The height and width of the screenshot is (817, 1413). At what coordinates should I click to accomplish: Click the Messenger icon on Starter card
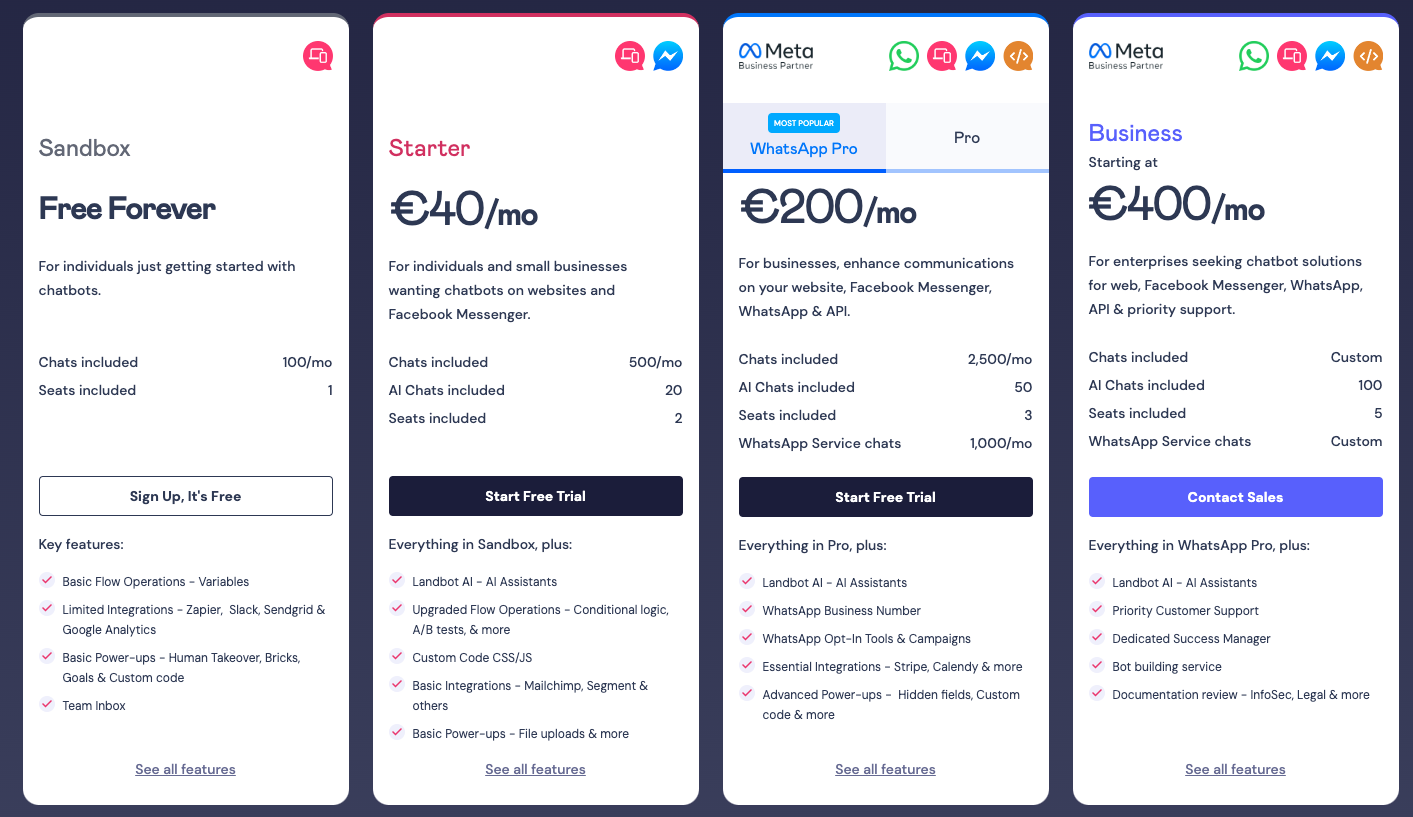click(x=668, y=56)
